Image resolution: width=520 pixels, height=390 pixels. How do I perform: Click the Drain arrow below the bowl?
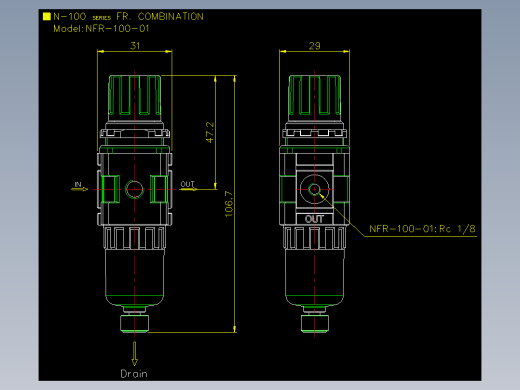[134, 354]
